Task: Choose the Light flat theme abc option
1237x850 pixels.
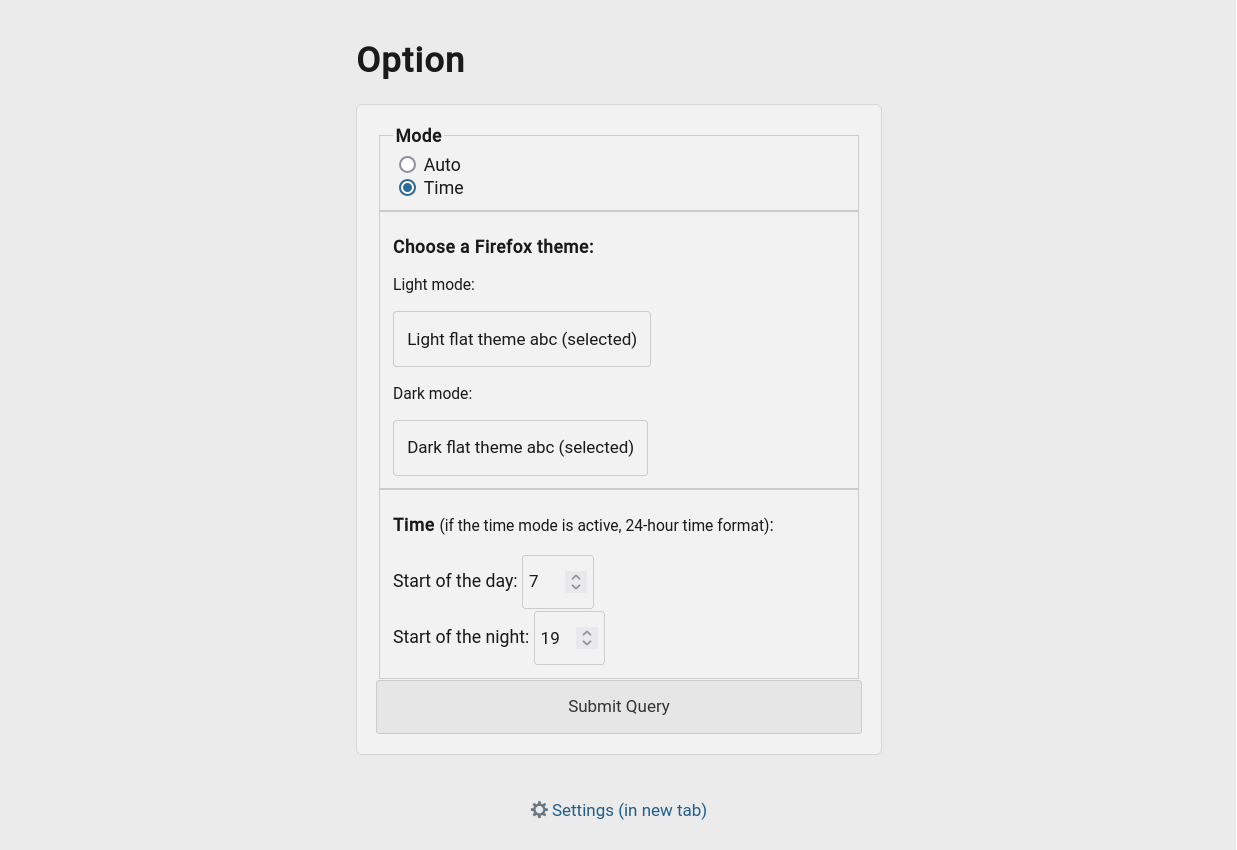Action: pyautogui.click(x=522, y=339)
